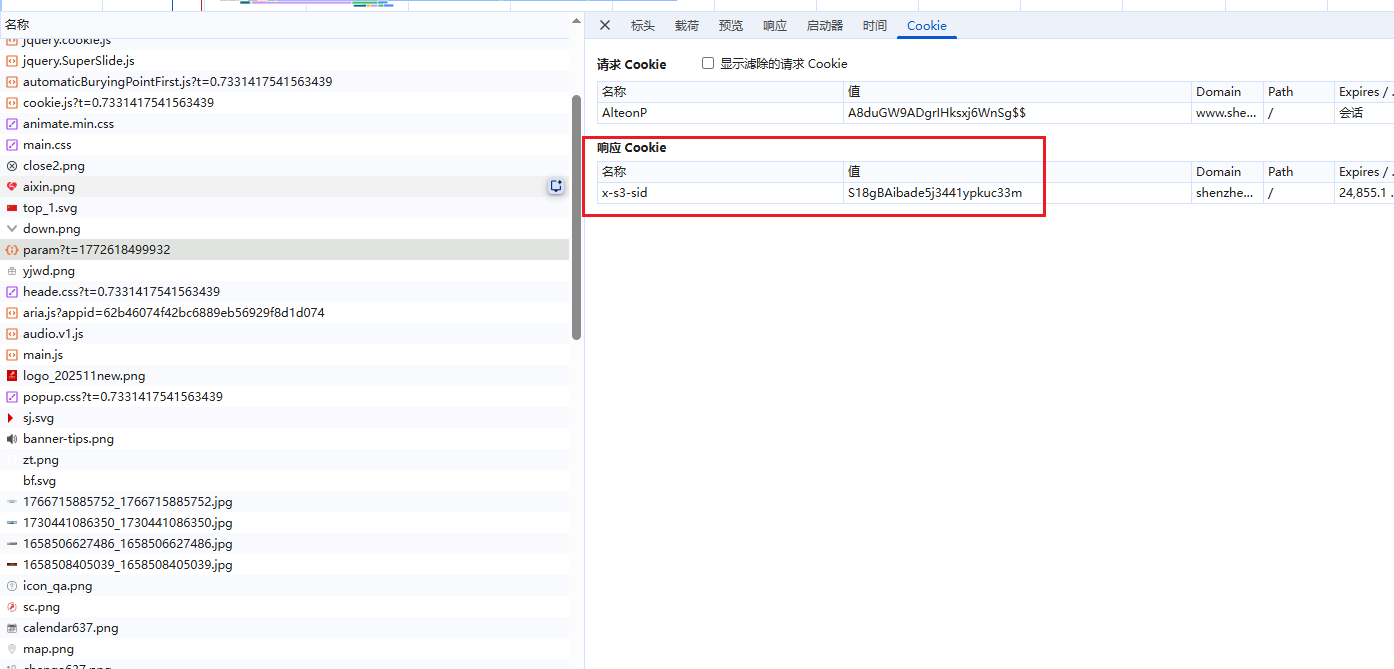Viewport: 1394px width, 669px height.
Task: Click the Domain header in the request cookie table
Action: 1227,92
